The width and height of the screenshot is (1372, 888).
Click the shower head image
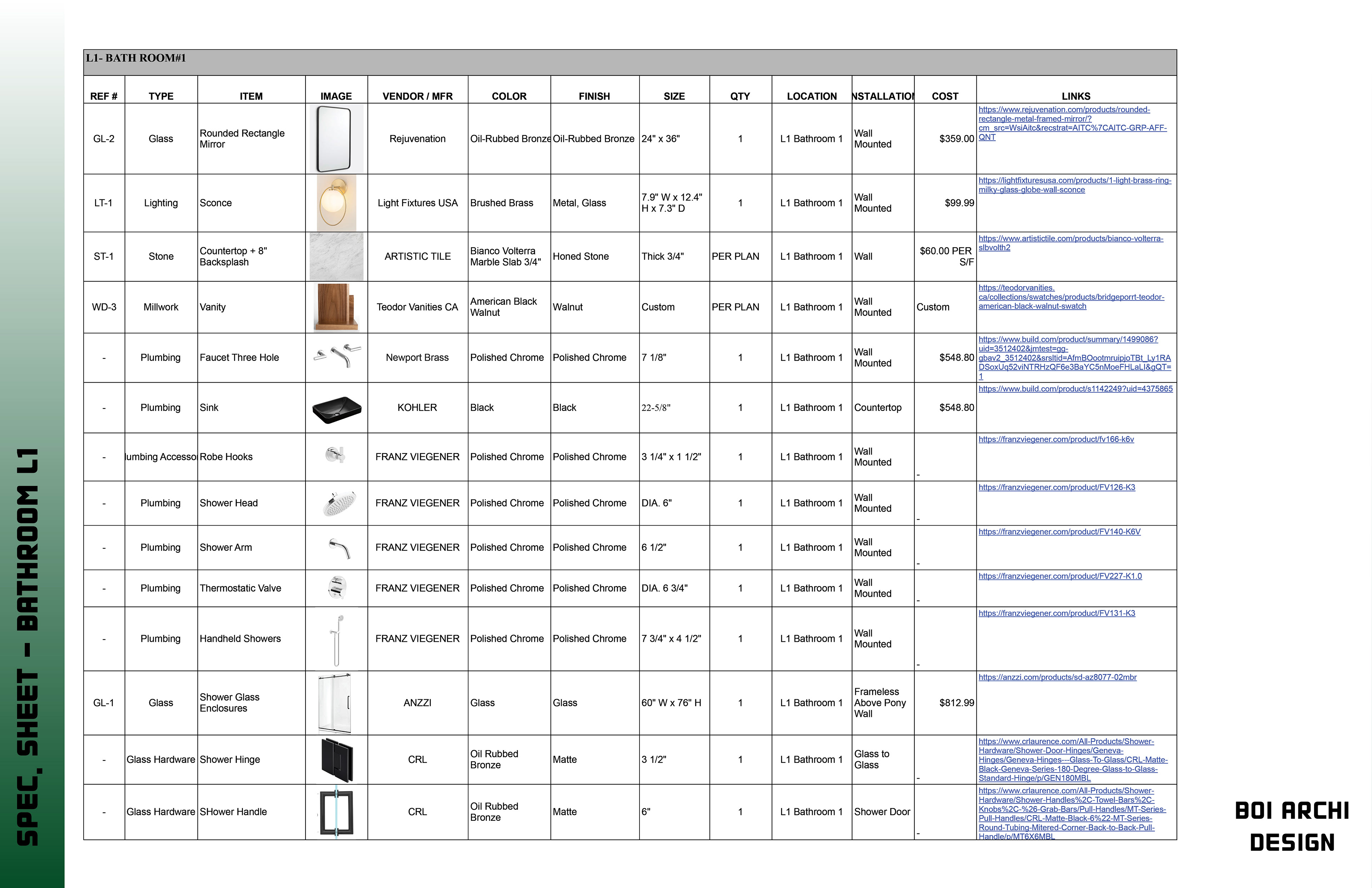339,503
